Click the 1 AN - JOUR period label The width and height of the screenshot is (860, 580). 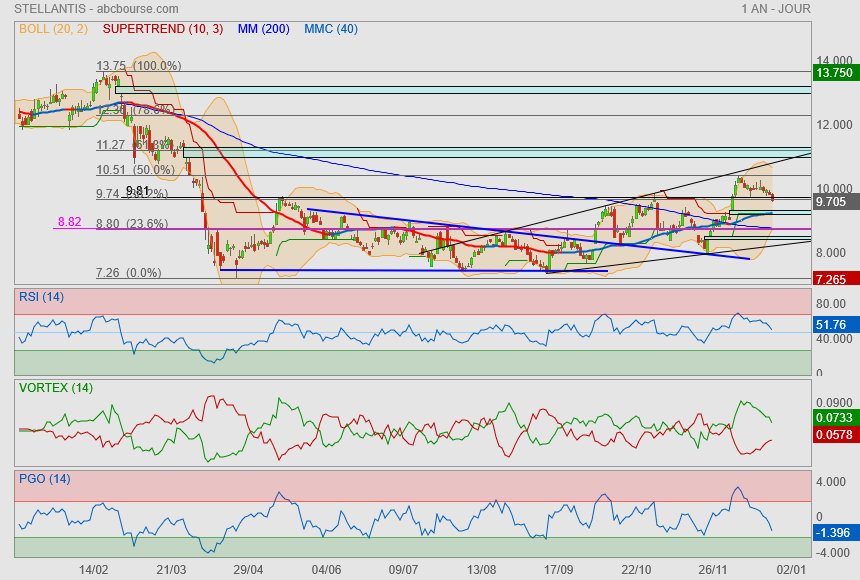click(x=776, y=9)
